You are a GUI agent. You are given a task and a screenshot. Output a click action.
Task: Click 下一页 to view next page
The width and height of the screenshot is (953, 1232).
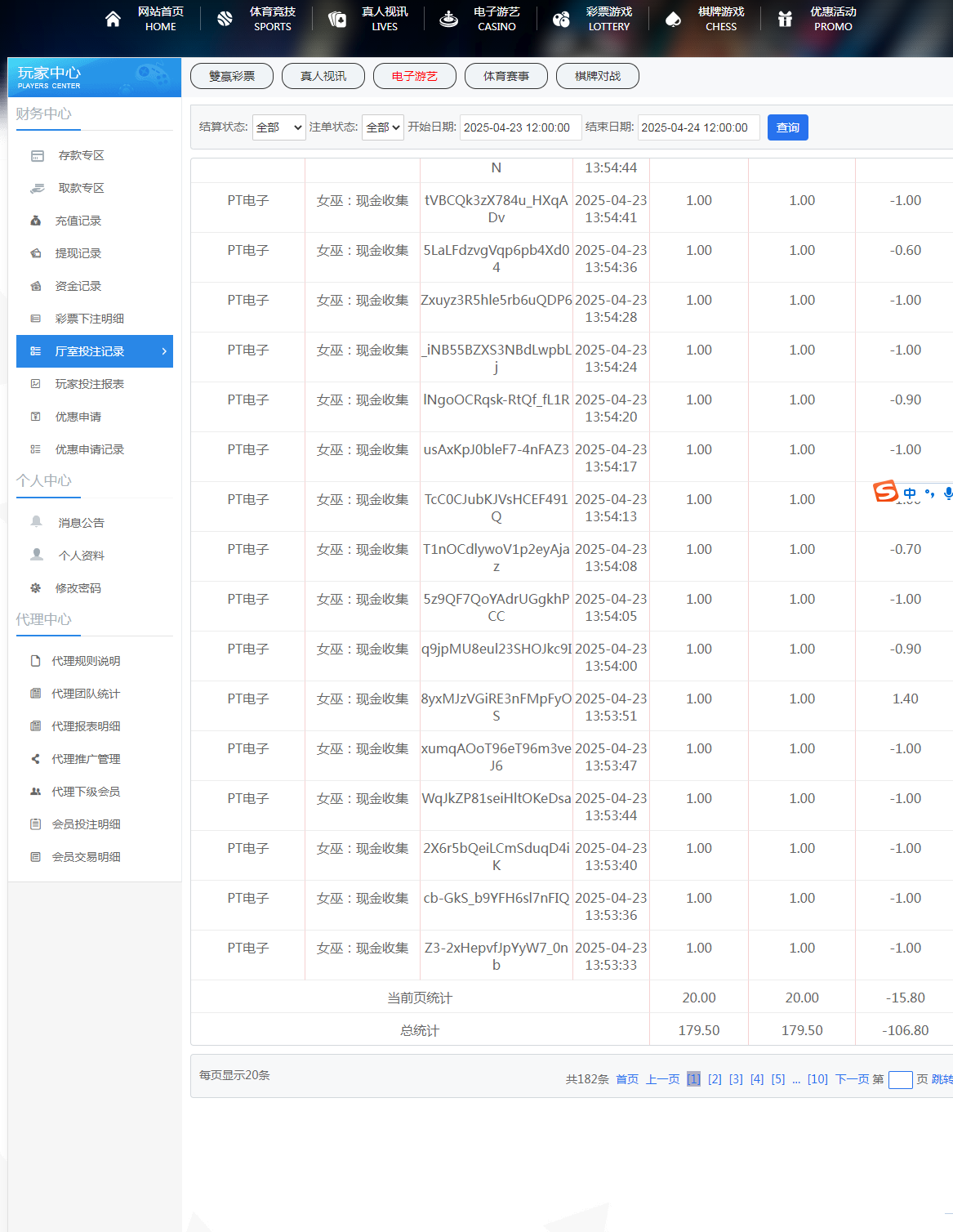[852, 1079]
